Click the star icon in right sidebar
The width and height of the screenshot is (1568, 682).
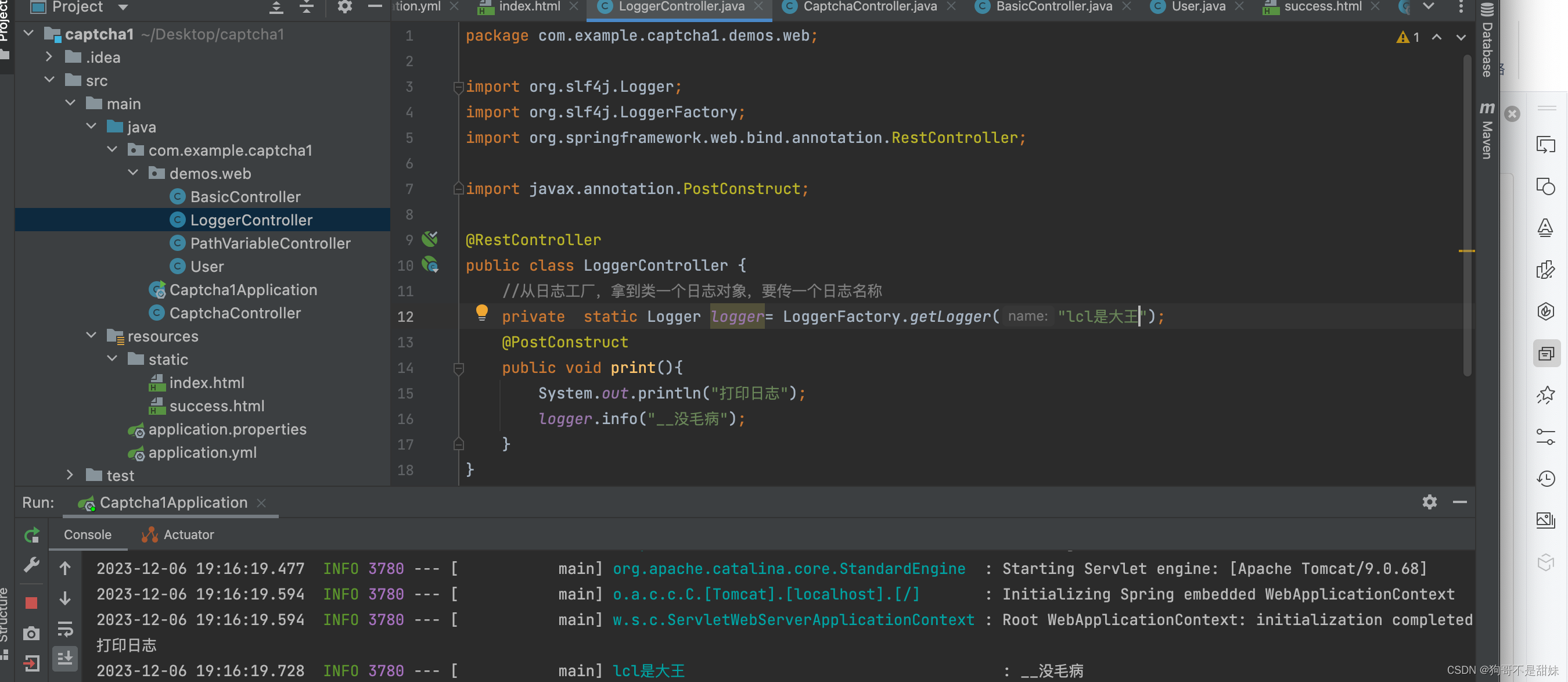[x=1545, y=395]
